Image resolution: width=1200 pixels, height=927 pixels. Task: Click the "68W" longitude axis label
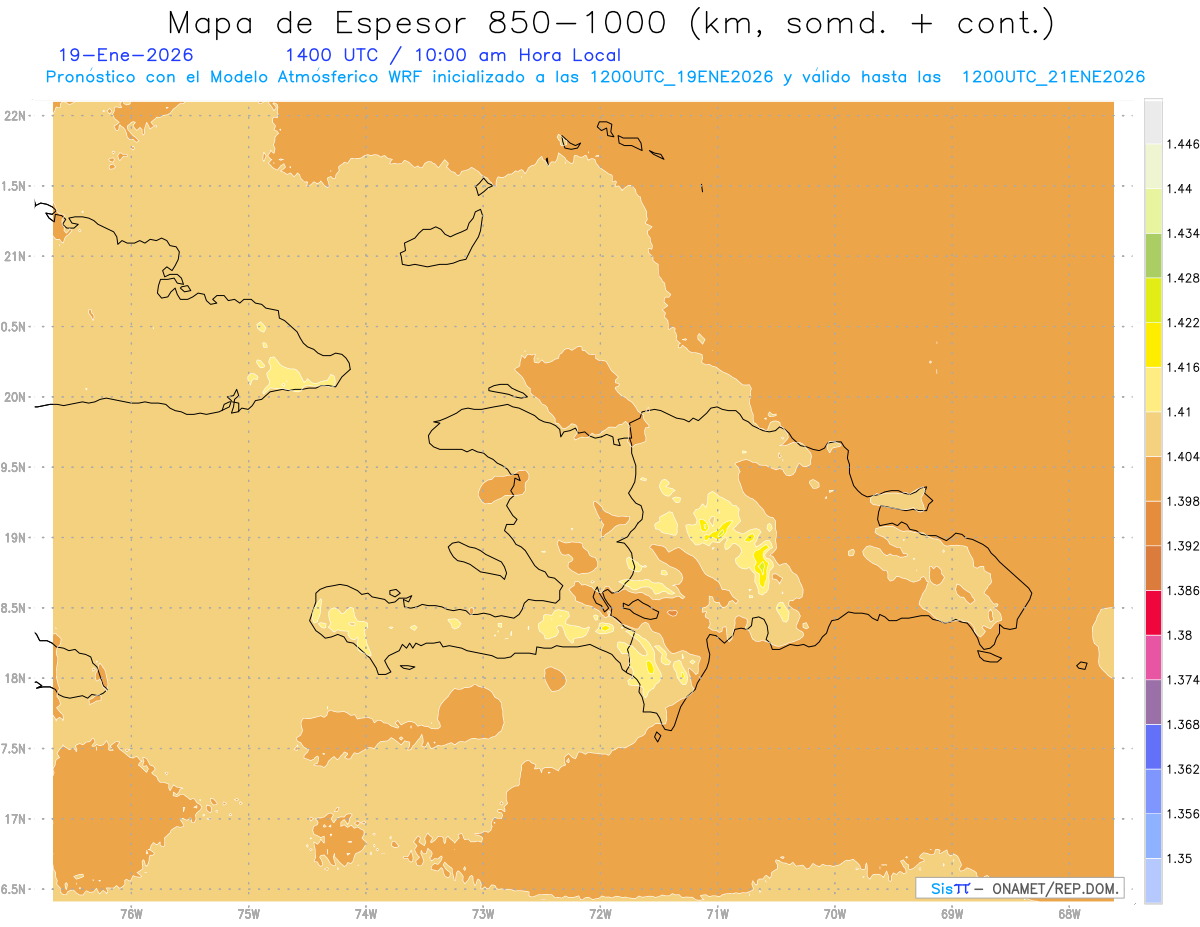pos(1069,913)
